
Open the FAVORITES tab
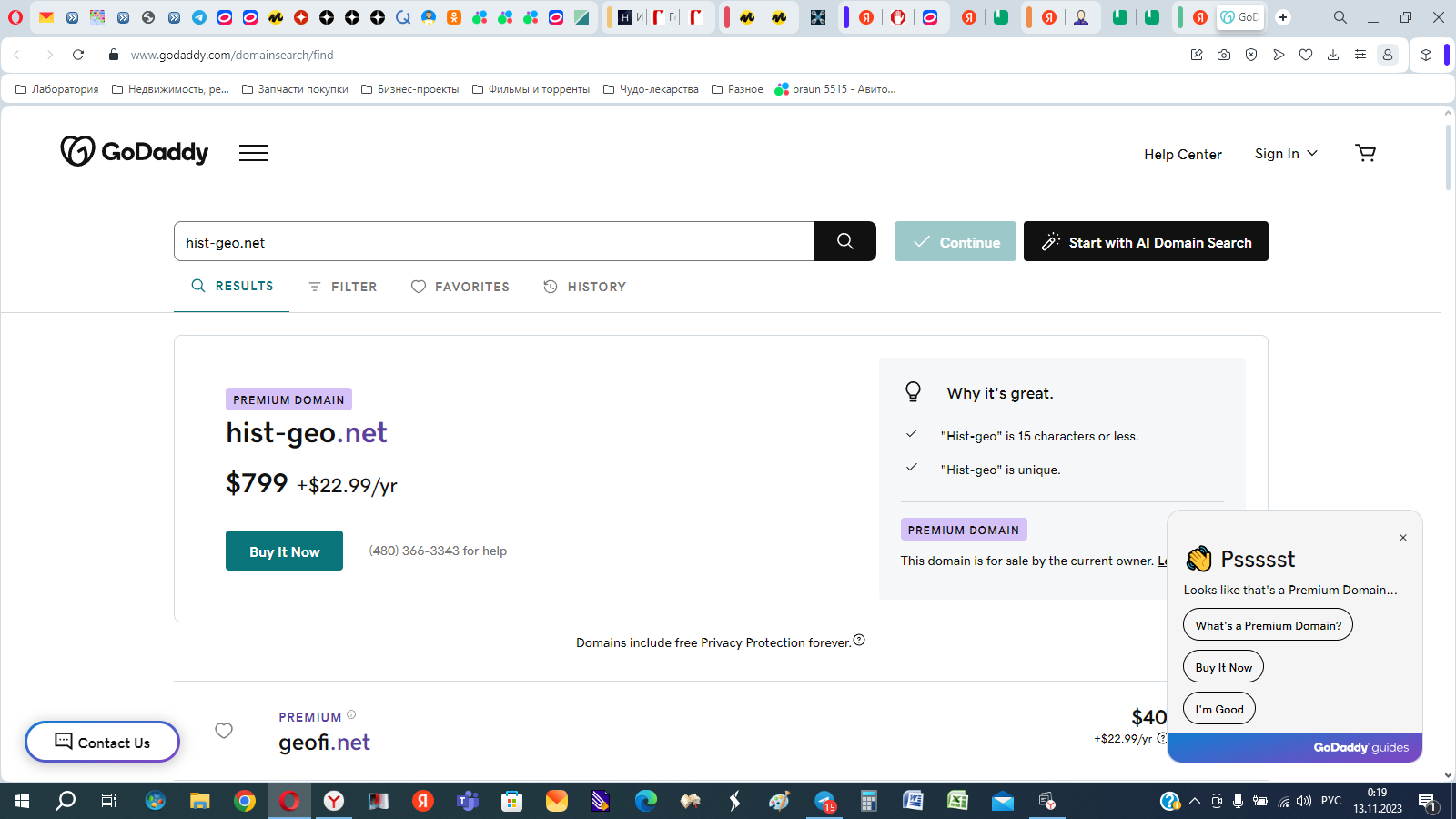[x=460, y=287]
